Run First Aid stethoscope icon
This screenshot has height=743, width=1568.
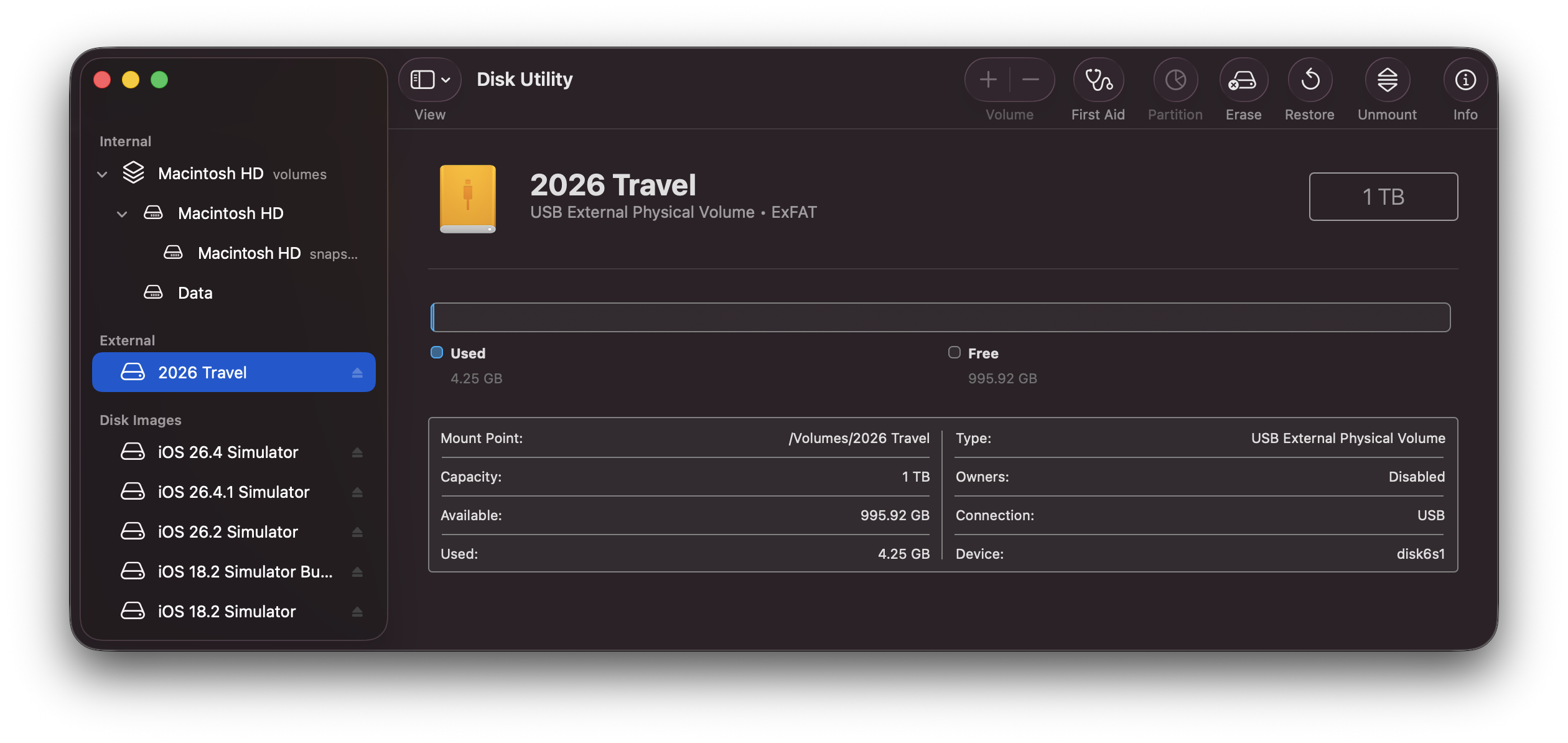(1098, 80)
